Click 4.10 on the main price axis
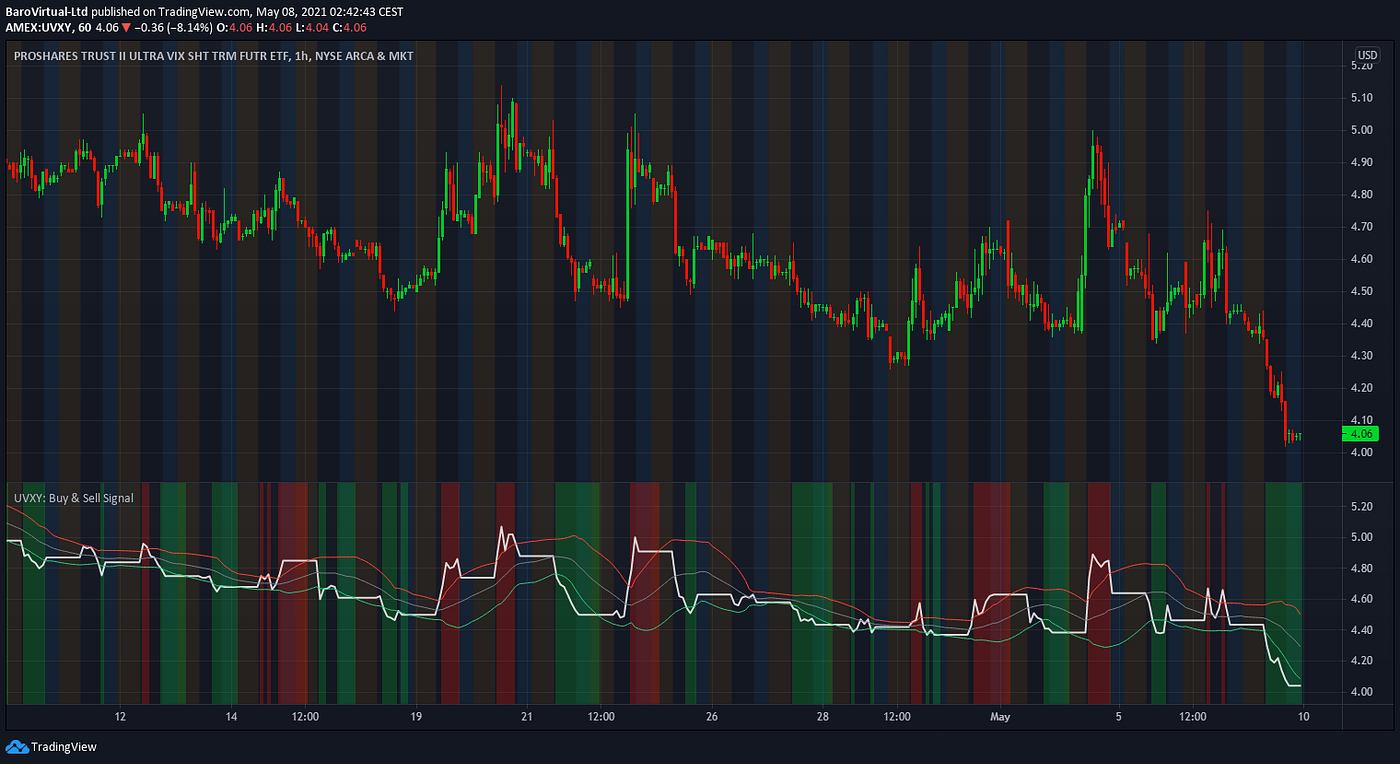This screenshot has width=1400, height=764. click(x=1361, y=420)
